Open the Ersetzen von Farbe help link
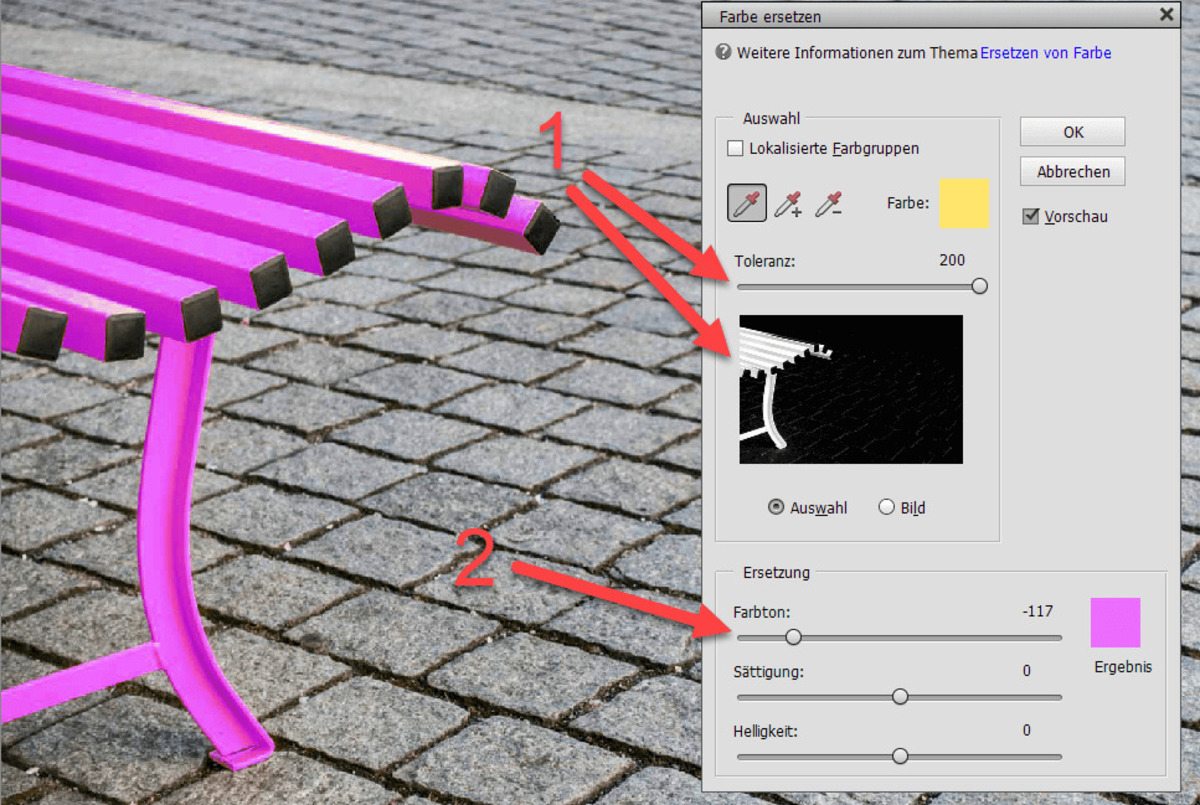Viewport: 1200px width, 805px height. click(1045, 52)
